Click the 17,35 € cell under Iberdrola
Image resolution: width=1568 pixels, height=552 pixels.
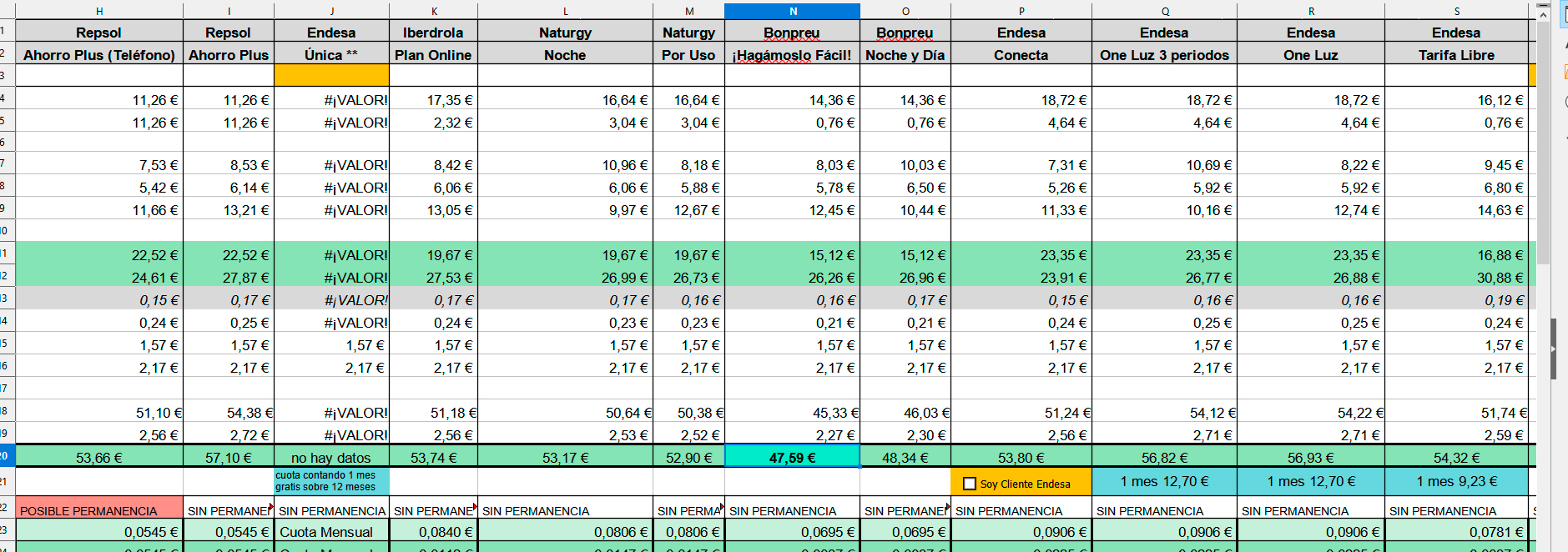pyautogui.click(x=434, y=100)
